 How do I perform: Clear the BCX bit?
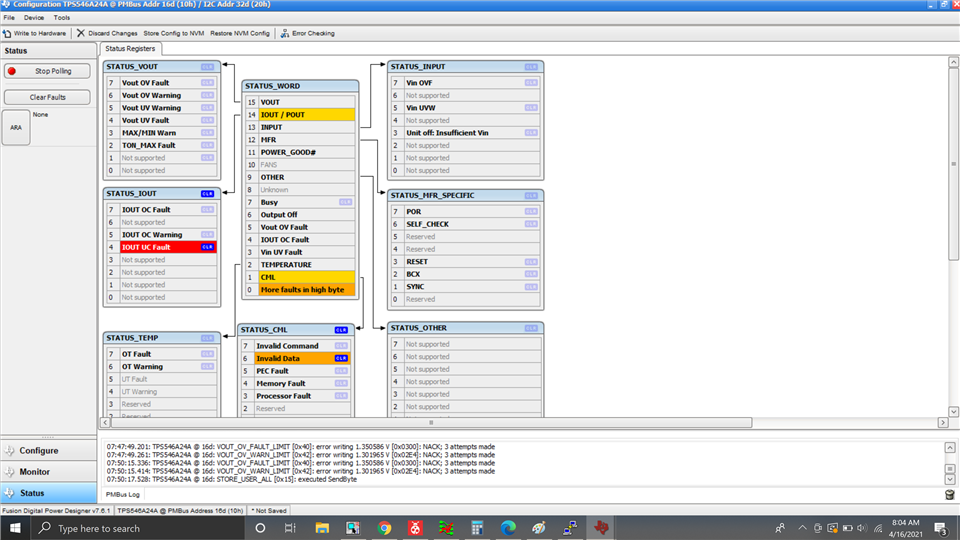pos(531,274)
